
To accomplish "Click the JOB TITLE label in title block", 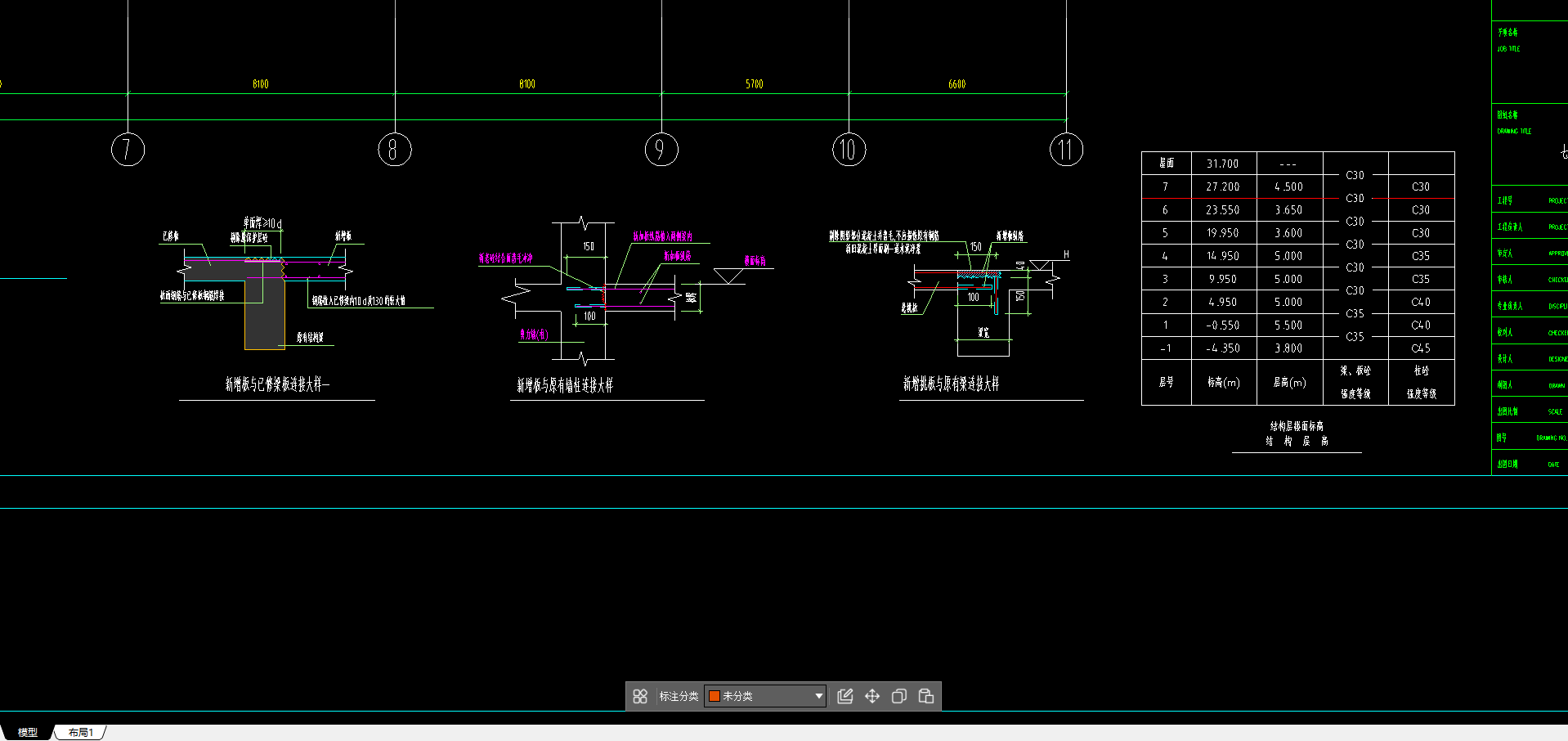I will point(1508,49).
